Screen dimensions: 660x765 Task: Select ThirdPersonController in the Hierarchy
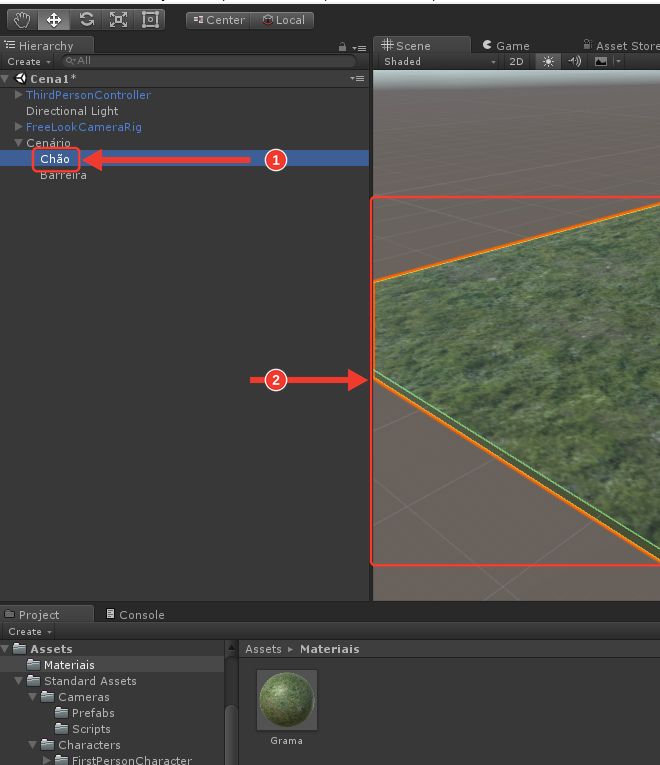pyautogui.click(x=88, y=95)
